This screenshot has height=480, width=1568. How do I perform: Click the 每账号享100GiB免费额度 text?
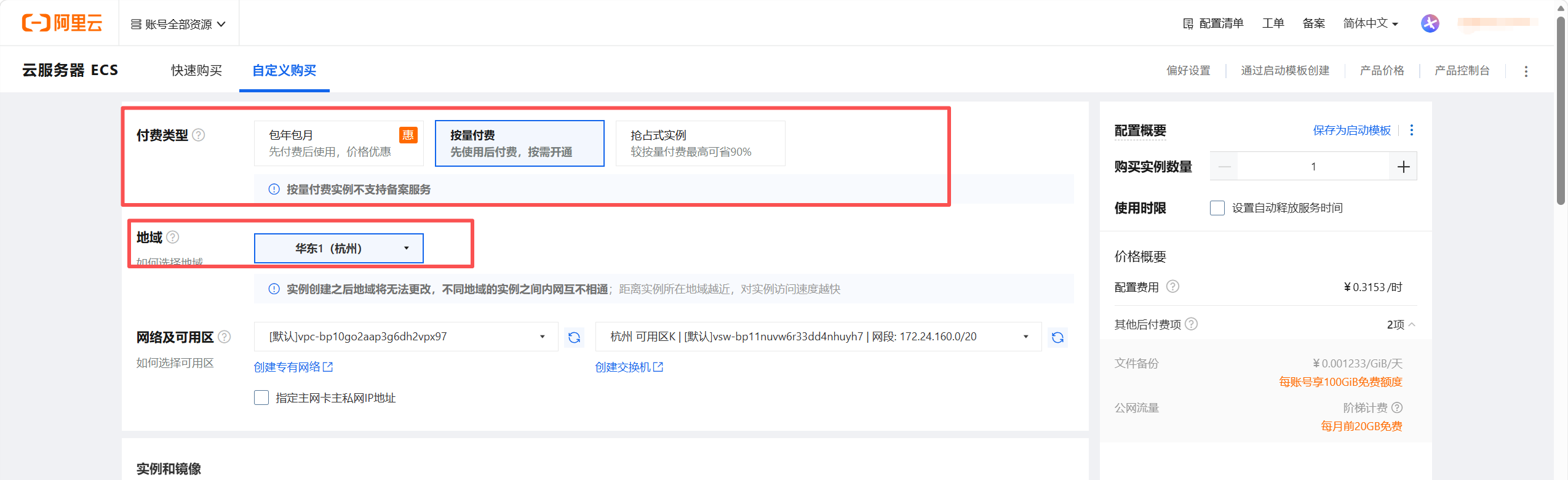pos(1340,382)
